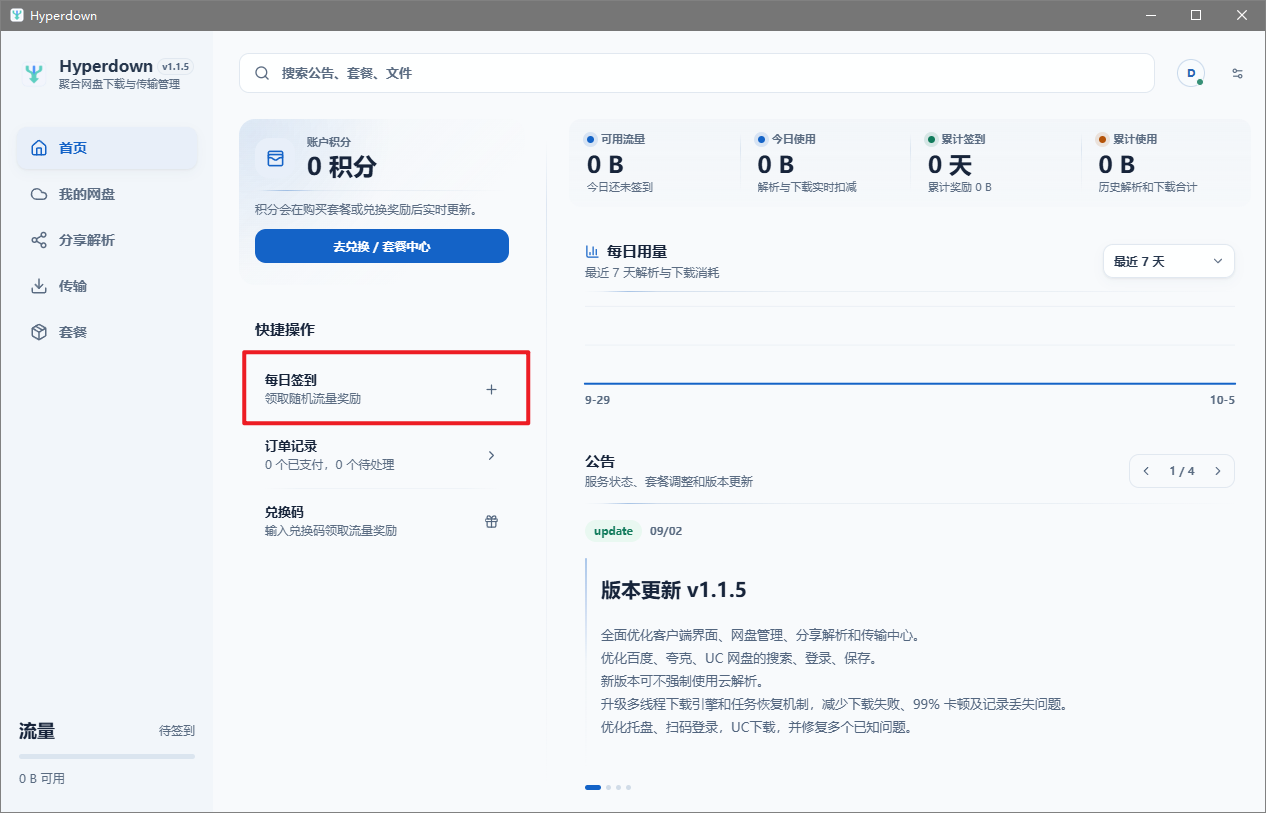Click the 流量 usage progress bar
Screen dimensions: 1266x813
(107, 756)
